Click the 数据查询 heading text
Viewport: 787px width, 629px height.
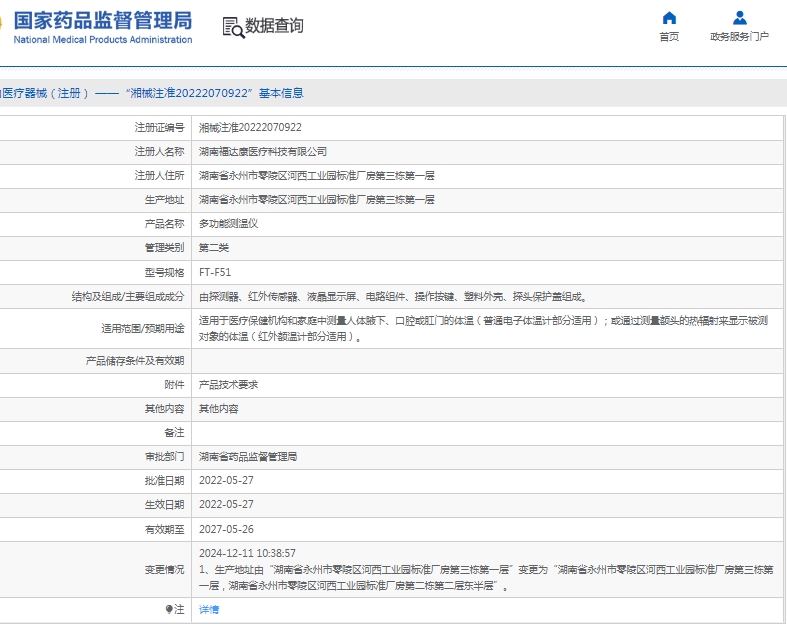[x=274, y=26]
